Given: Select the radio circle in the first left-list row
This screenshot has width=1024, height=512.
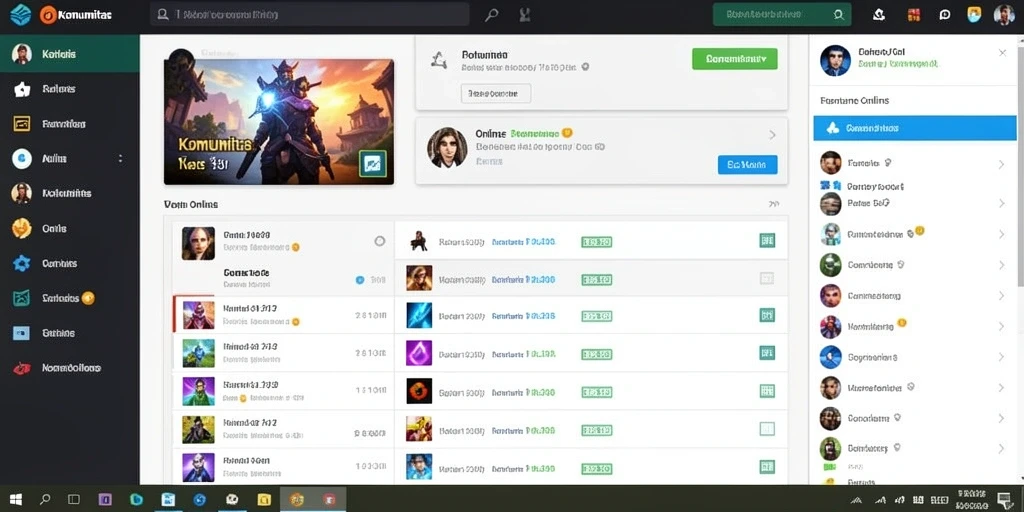Looking at the screenshot, I should (379, 241).
